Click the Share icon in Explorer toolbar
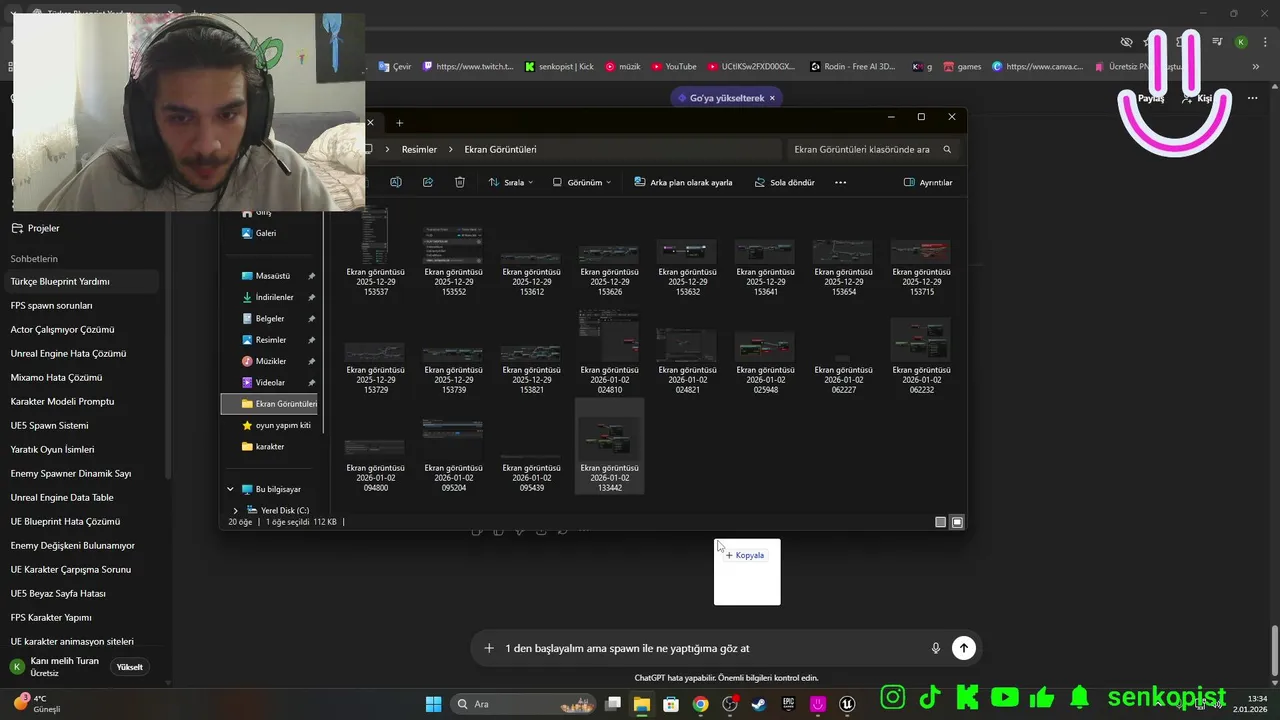 [x=428, y=182]
